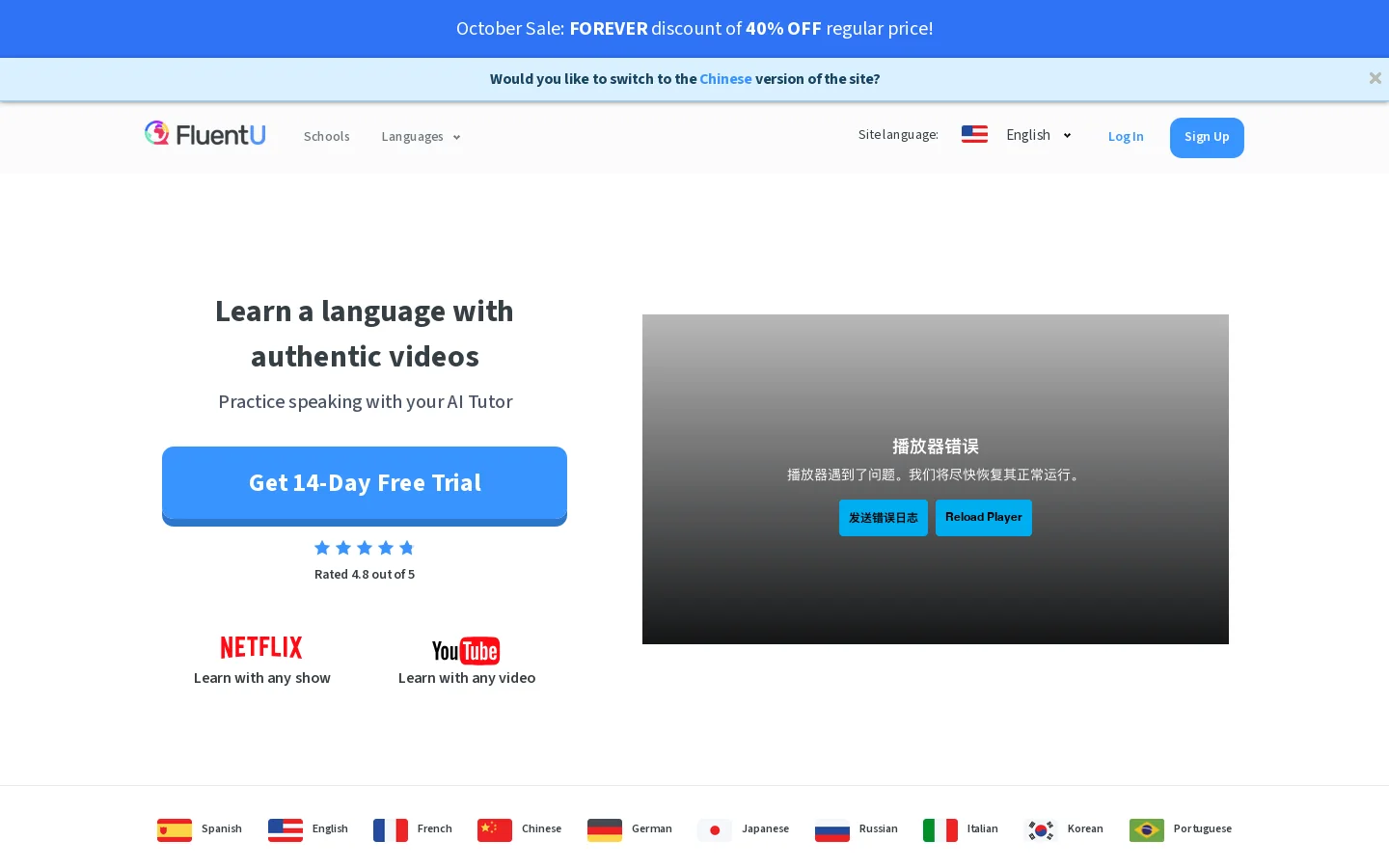Click the Spanish language label

pyautogui.click(x=222, y=829)
